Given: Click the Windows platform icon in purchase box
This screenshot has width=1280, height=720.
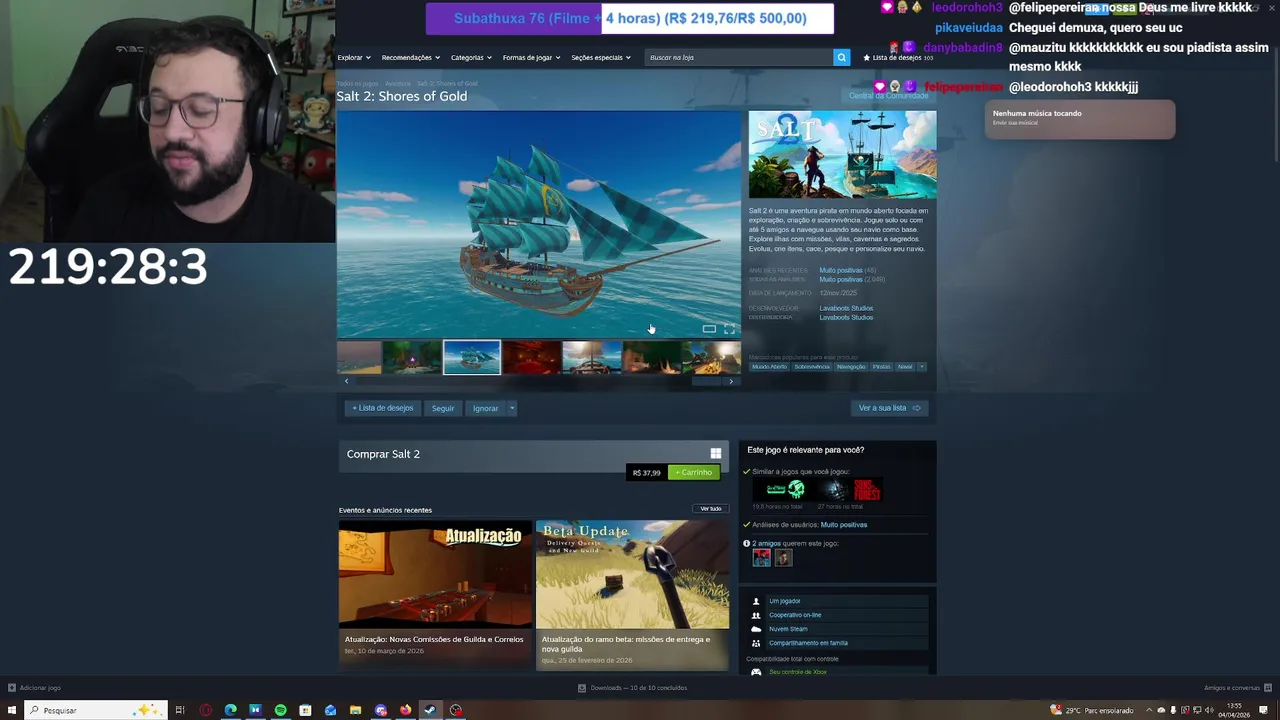Looking at the screenshot, I should 715,453.
